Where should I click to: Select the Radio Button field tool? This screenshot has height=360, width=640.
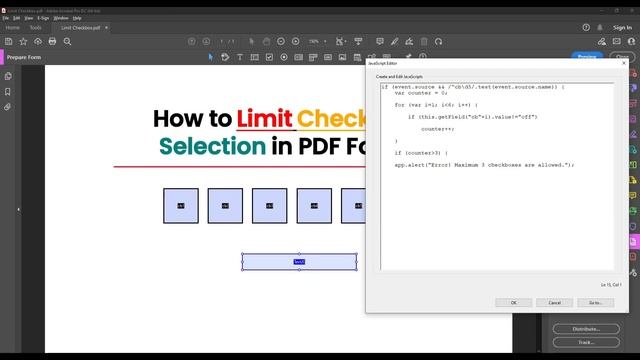click(x=284, y=58)
